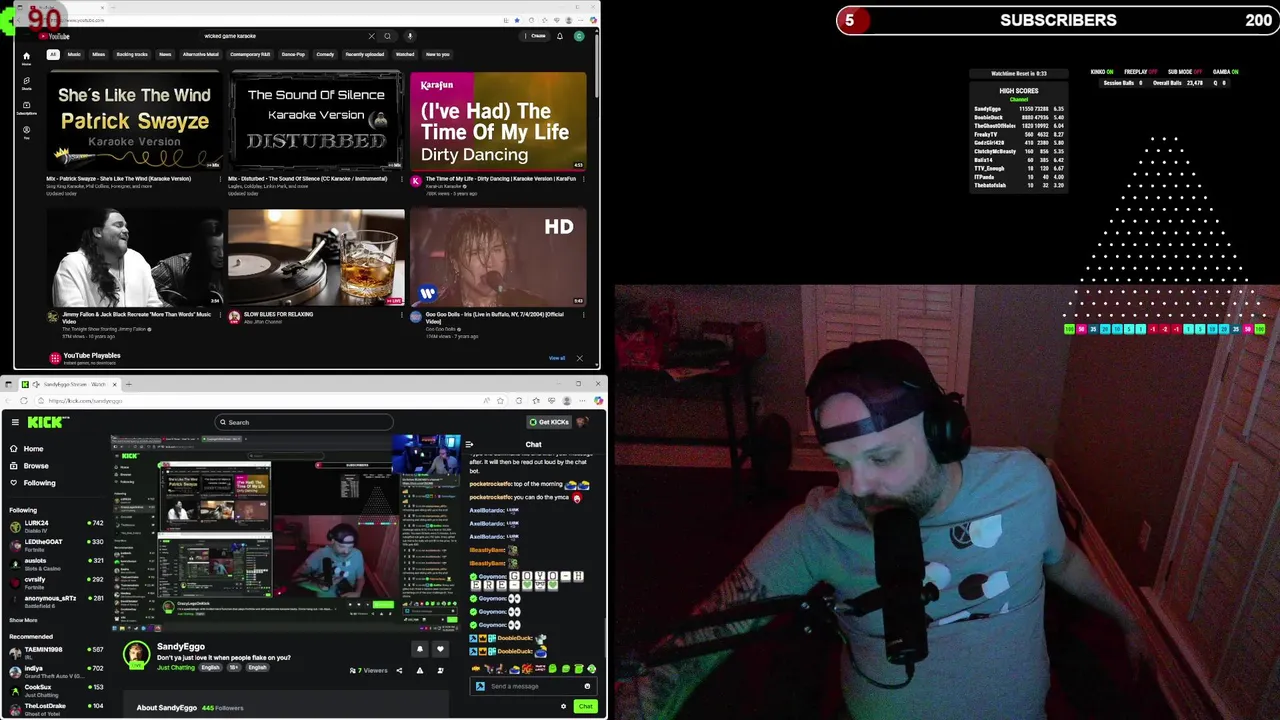This screenshot has width=1280, height=720.
Task: Expand Show More in Kick Following list
Action: point(23,620)
